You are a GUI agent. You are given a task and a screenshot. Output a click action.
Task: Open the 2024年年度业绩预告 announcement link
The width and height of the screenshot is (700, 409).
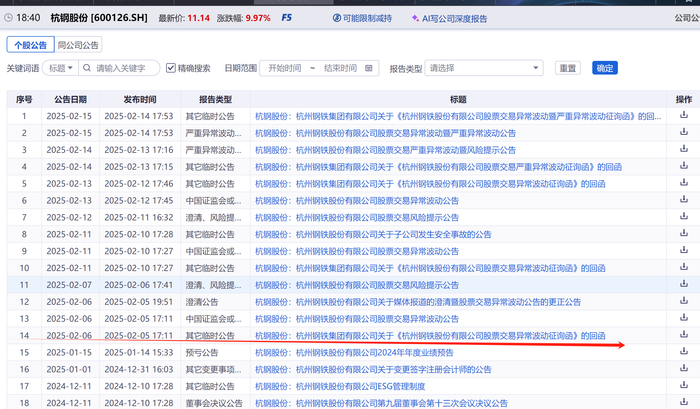click(354, 353)
